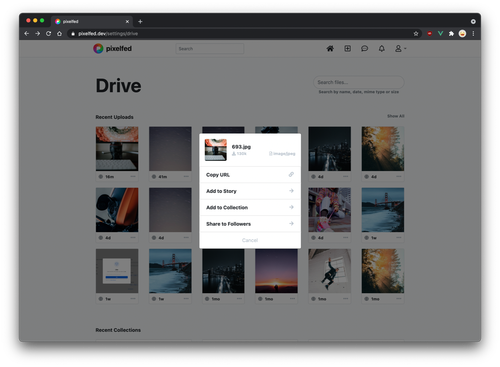The height and width of the screenshot is (367, 500).
Task: Open a new browser tab
Action: 140,21
